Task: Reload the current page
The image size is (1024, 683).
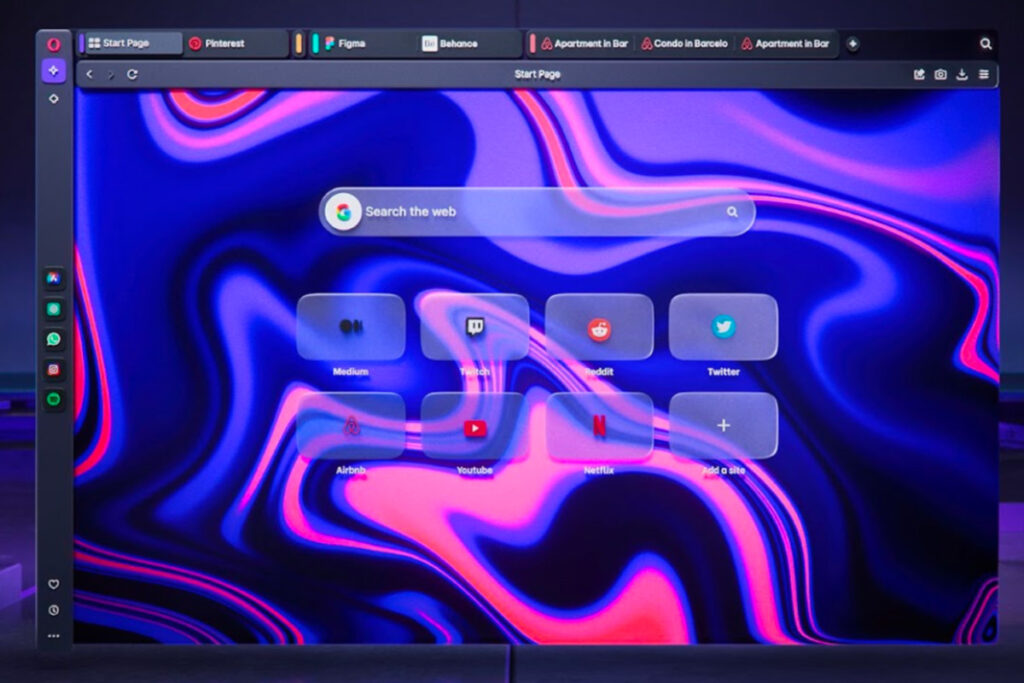Action: [133, 74]
